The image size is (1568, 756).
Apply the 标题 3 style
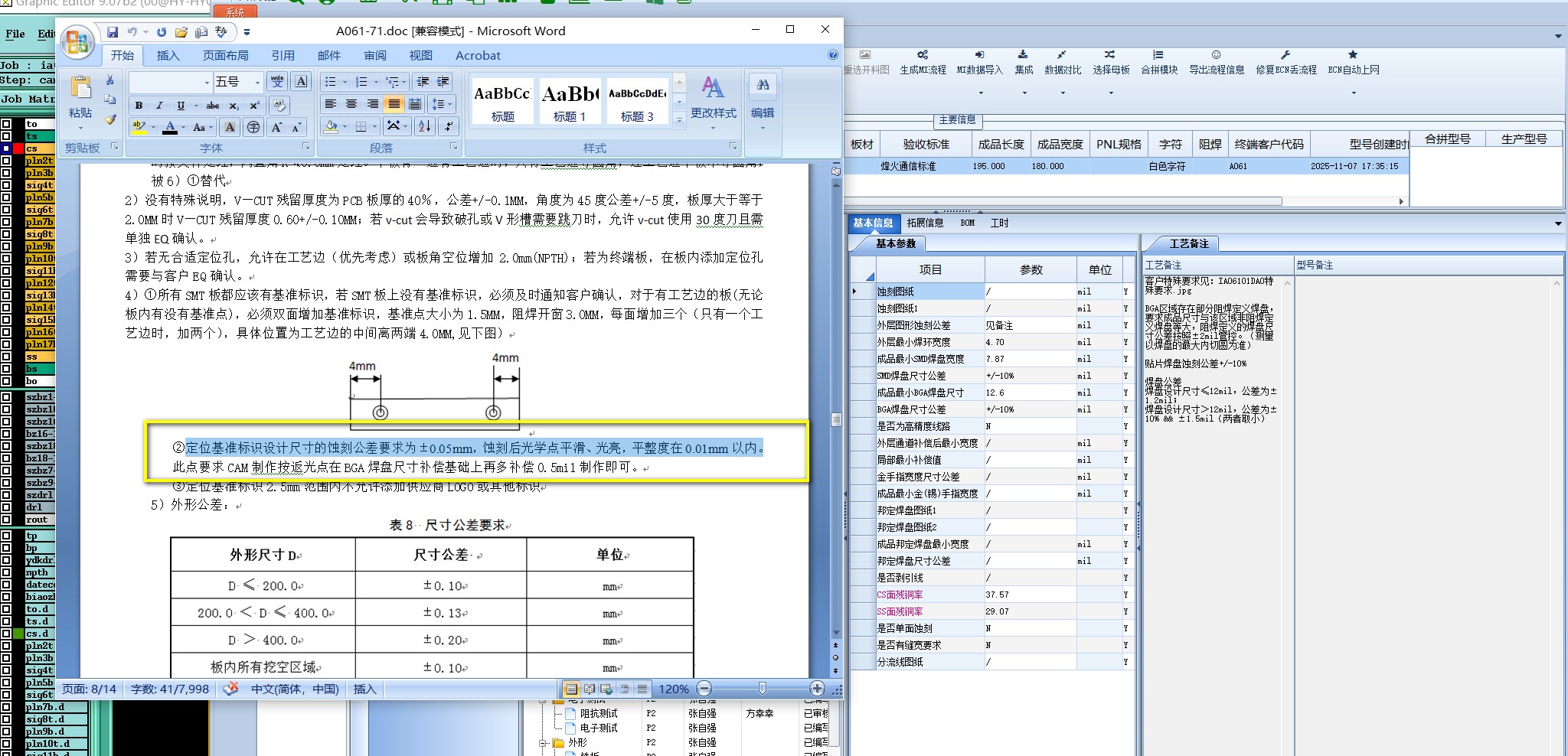637,100
